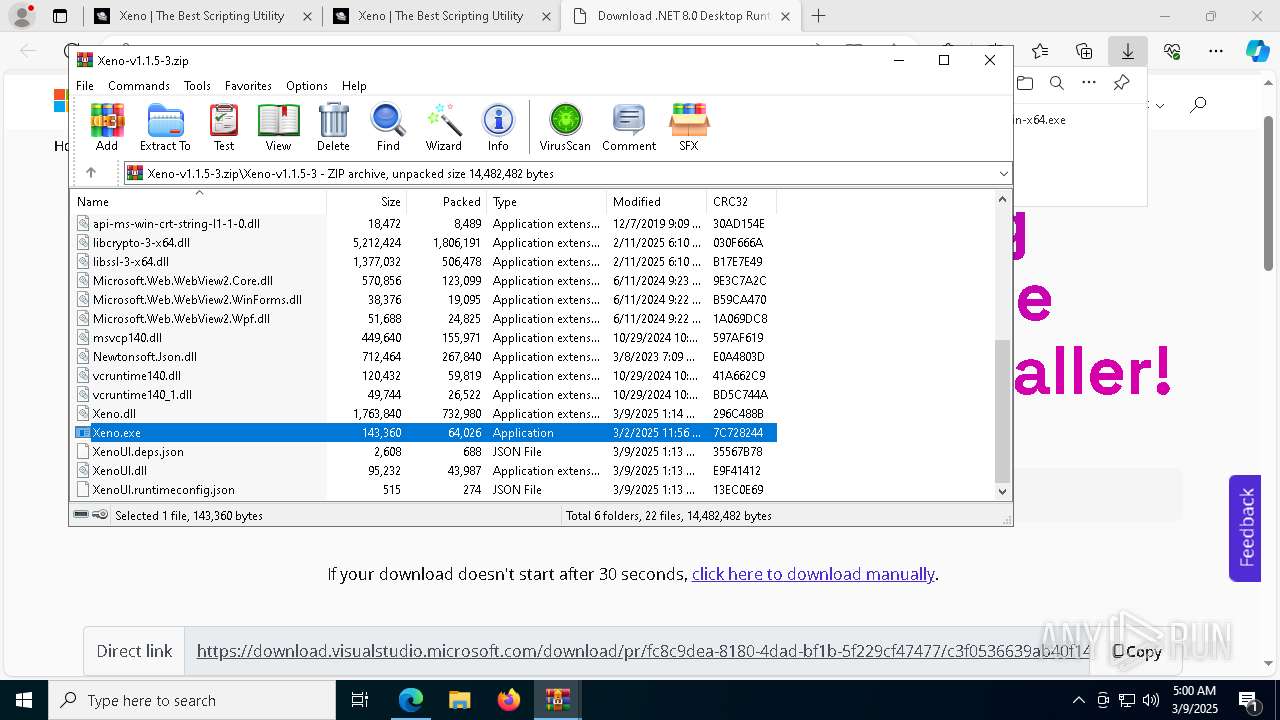Click file list scroll down arrow

click(1003, 491)
